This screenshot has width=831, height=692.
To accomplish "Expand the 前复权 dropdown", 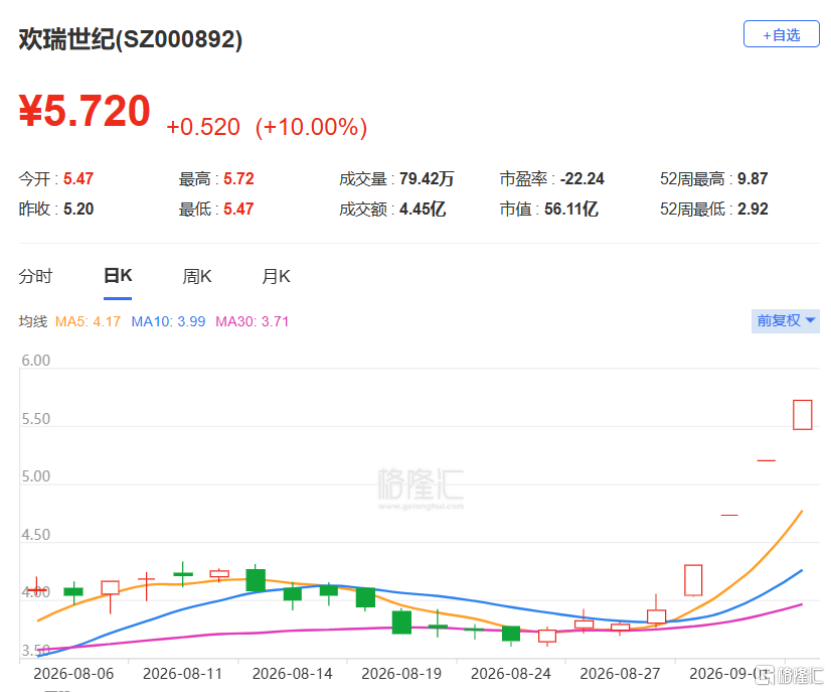I will click(785, 321).
